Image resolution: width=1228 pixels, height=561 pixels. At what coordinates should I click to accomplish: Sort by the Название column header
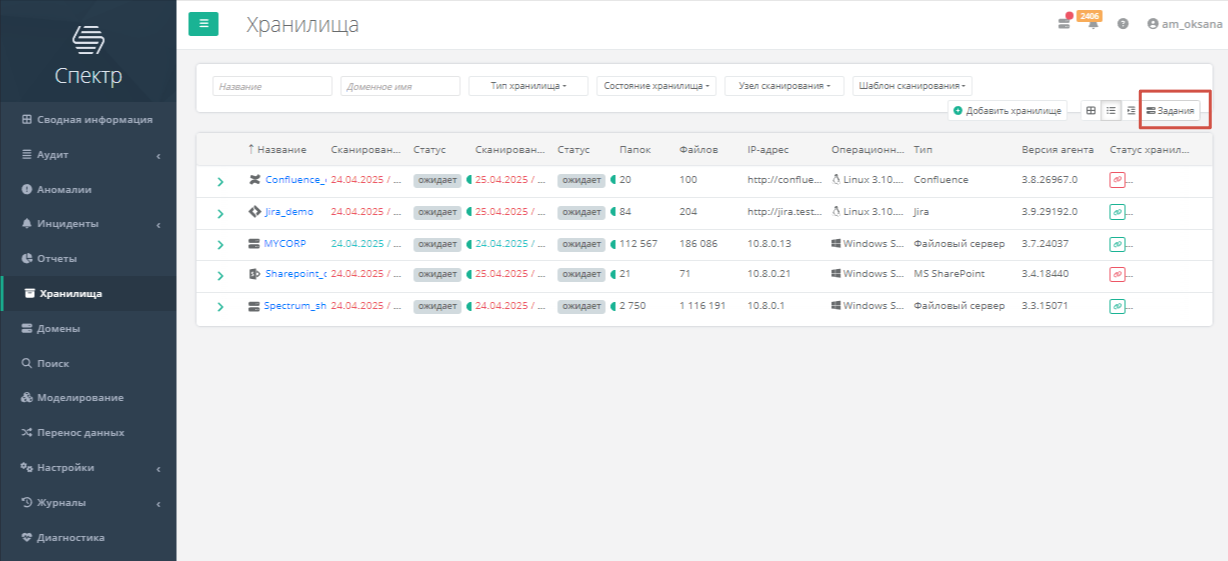[277, 150]
